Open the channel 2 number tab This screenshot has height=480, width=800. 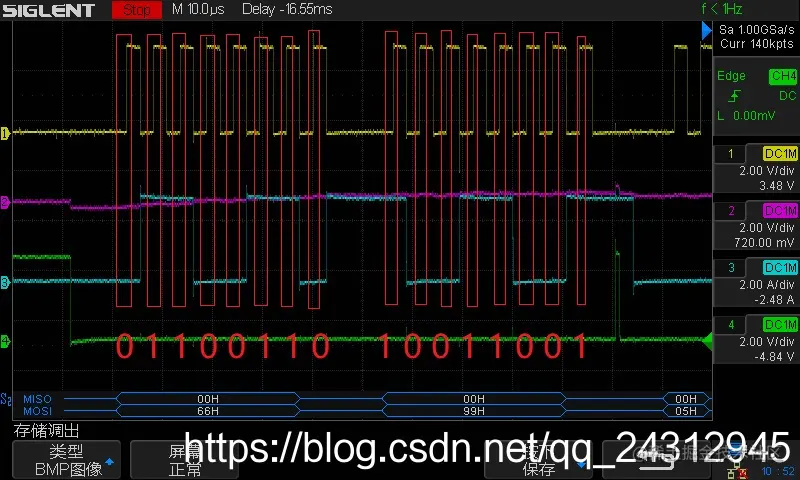coord(731,211)
